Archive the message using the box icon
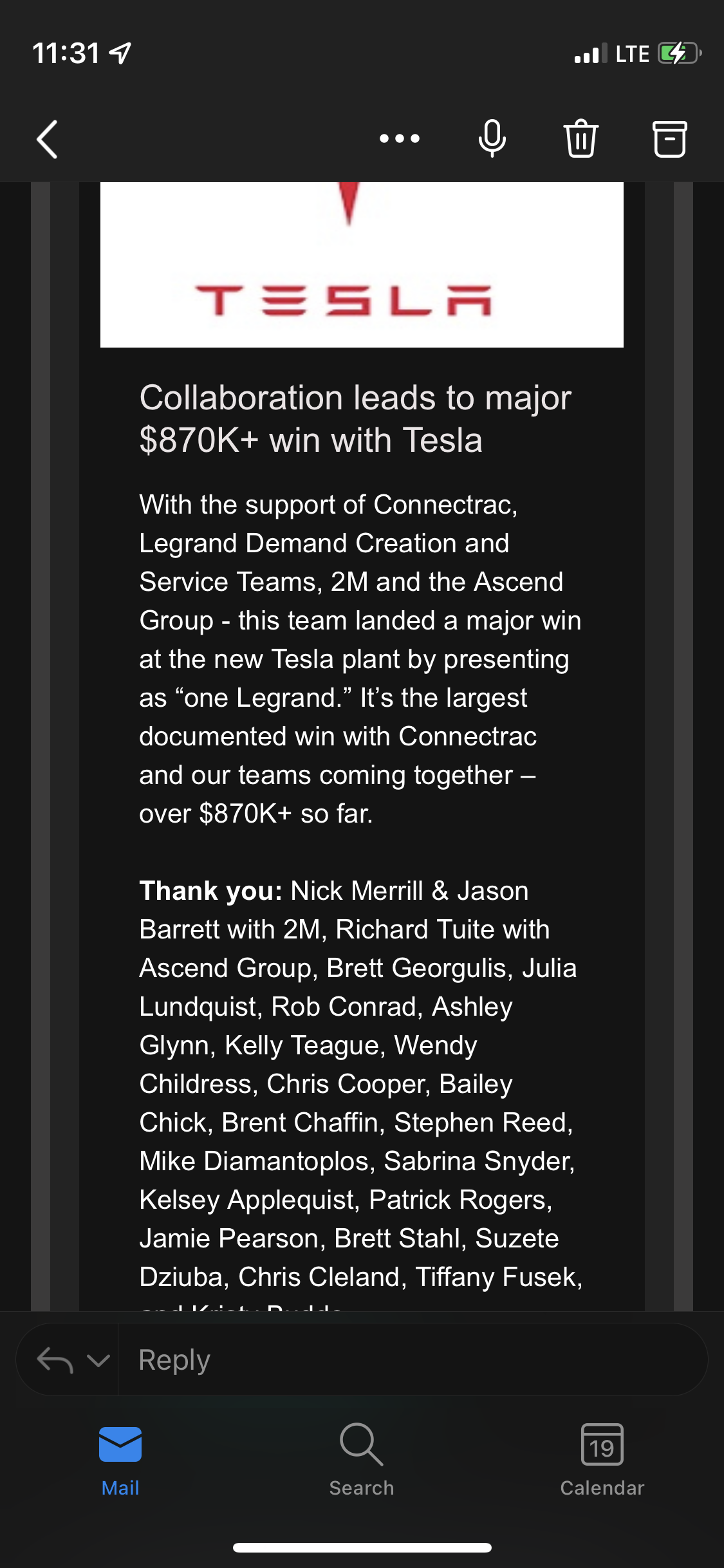The image size is (724, 1568). point(670,138)
